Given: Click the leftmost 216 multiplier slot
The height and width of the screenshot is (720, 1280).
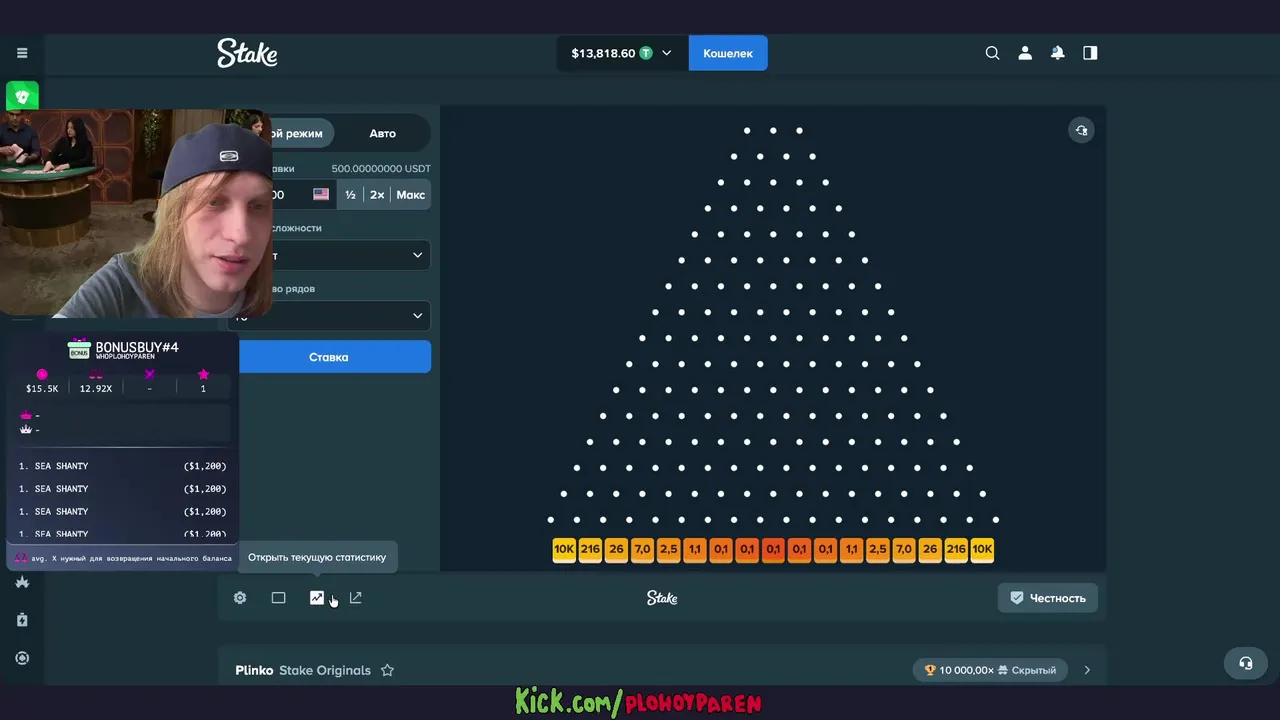Looking at the screenshot, I should [x=590, y=549].
